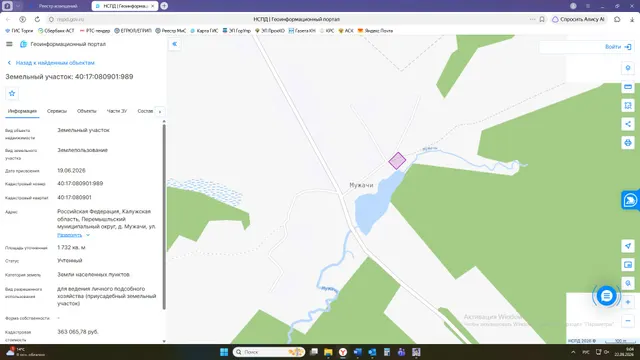The height and width of the screenshot is (360, 640).
Task: Open File Explorer from taskbar
Action: tap(328, 352)
